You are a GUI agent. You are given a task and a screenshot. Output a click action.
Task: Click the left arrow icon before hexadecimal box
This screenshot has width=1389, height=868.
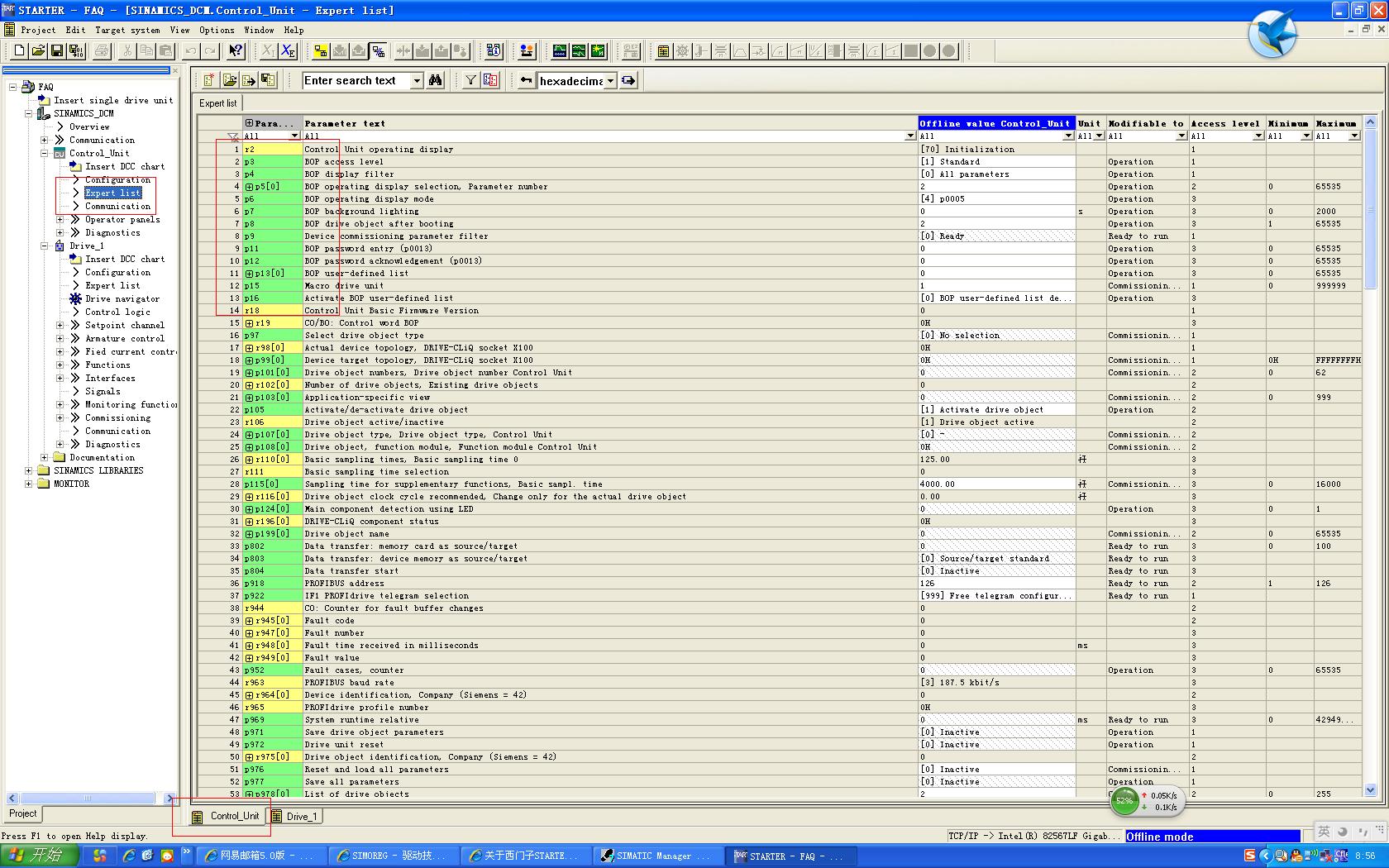(x=526, y=80)
